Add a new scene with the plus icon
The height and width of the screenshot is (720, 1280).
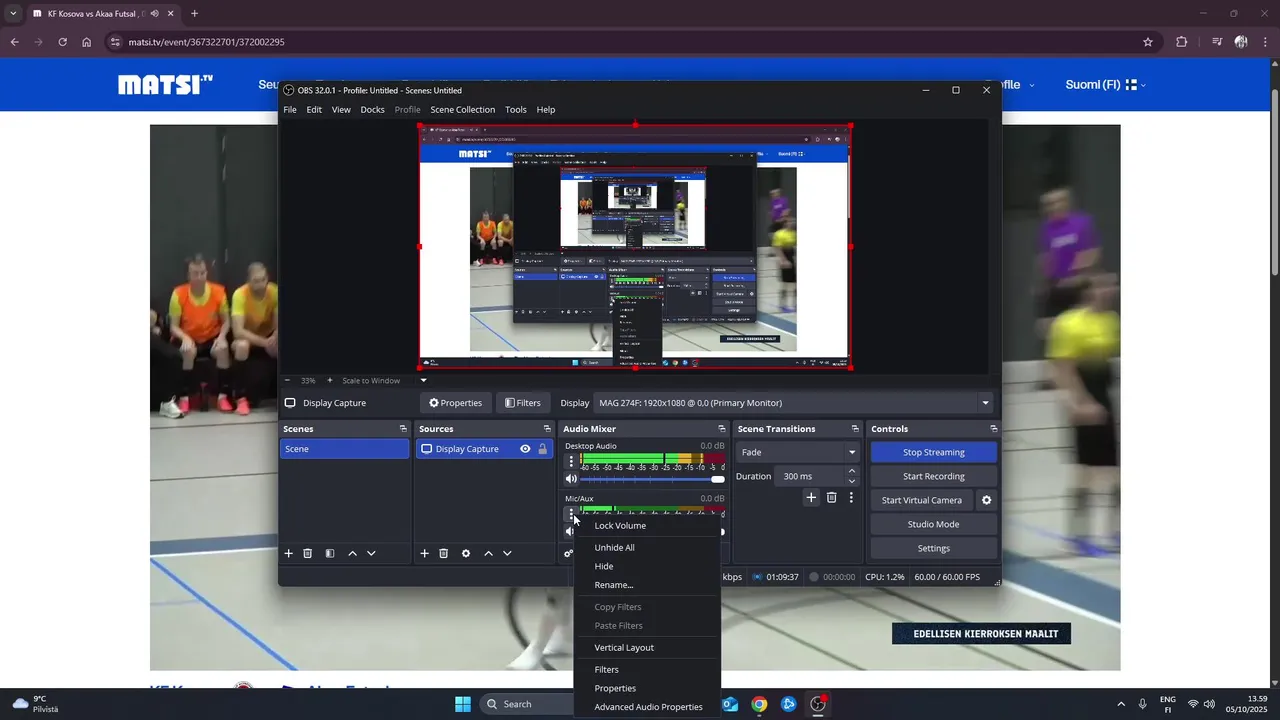289,553
